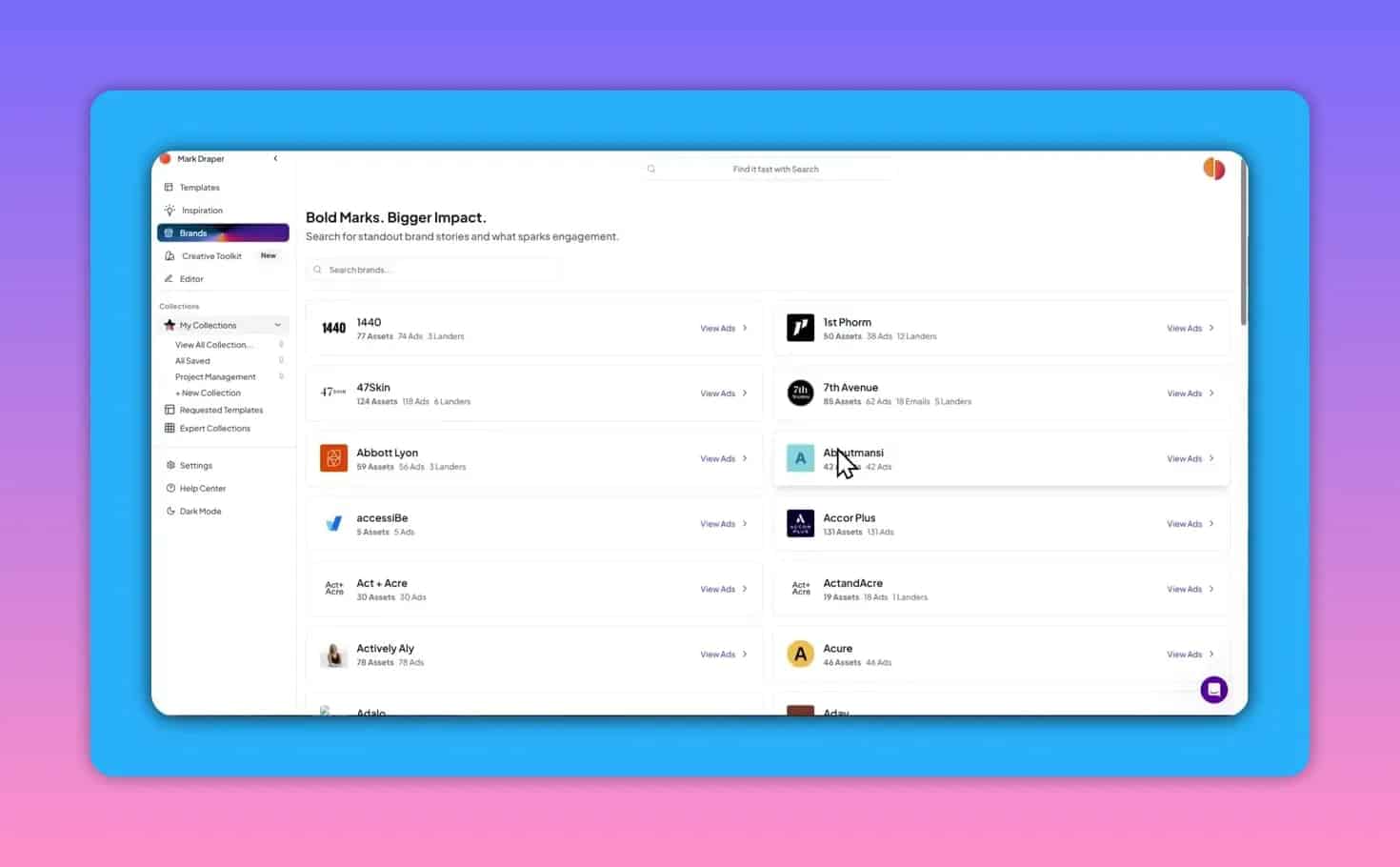Click + New Collection
This screenshot has width=1400, height=867.
tap(208, 393)
